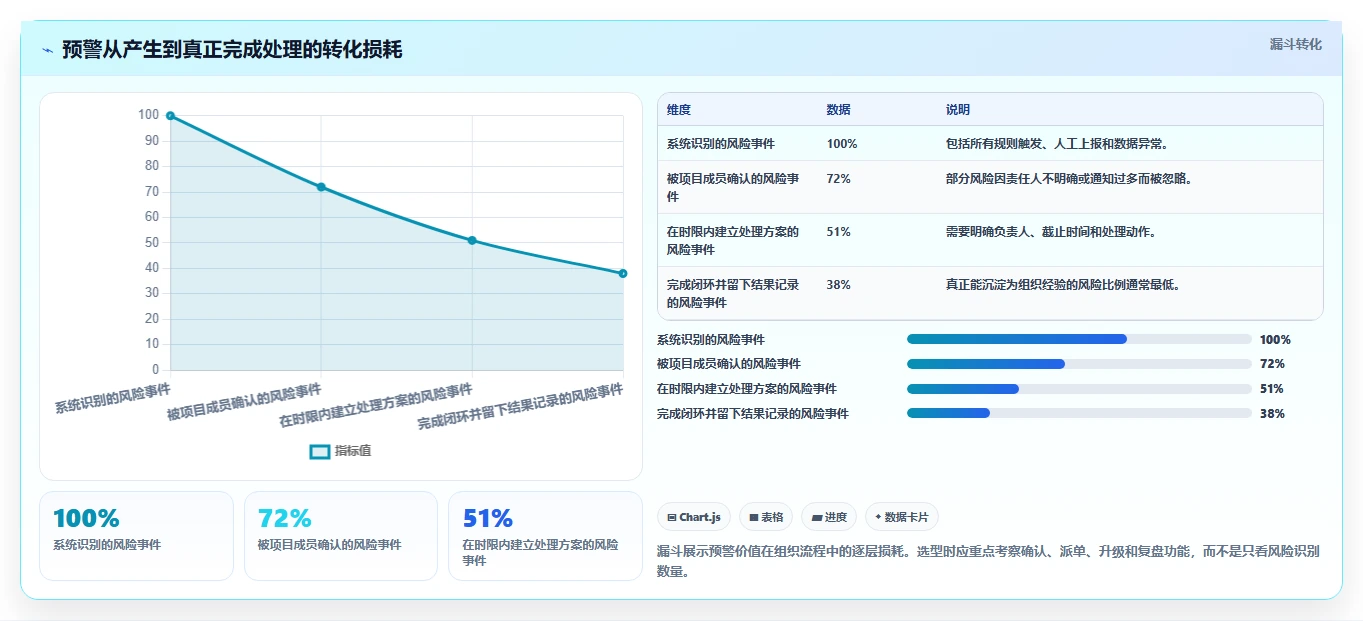Viewport: 1363px width, 621px height.
Task: Click the chart data point at 100
Action: tap(170, 116)
